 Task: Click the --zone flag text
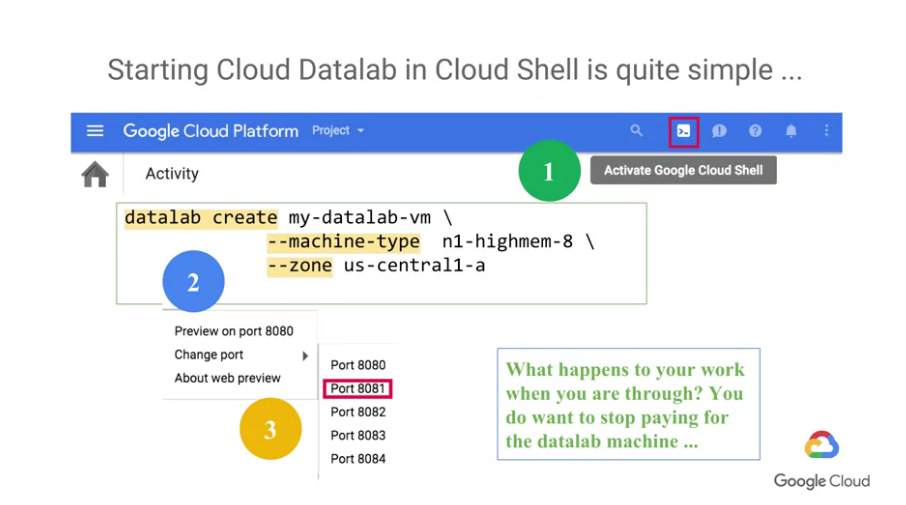[299, 266]
